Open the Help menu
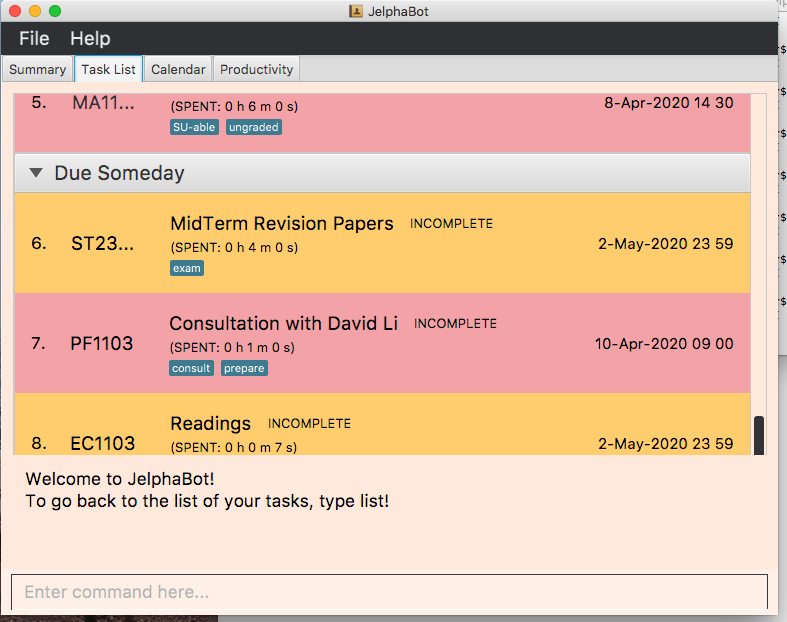 point(90,39)
